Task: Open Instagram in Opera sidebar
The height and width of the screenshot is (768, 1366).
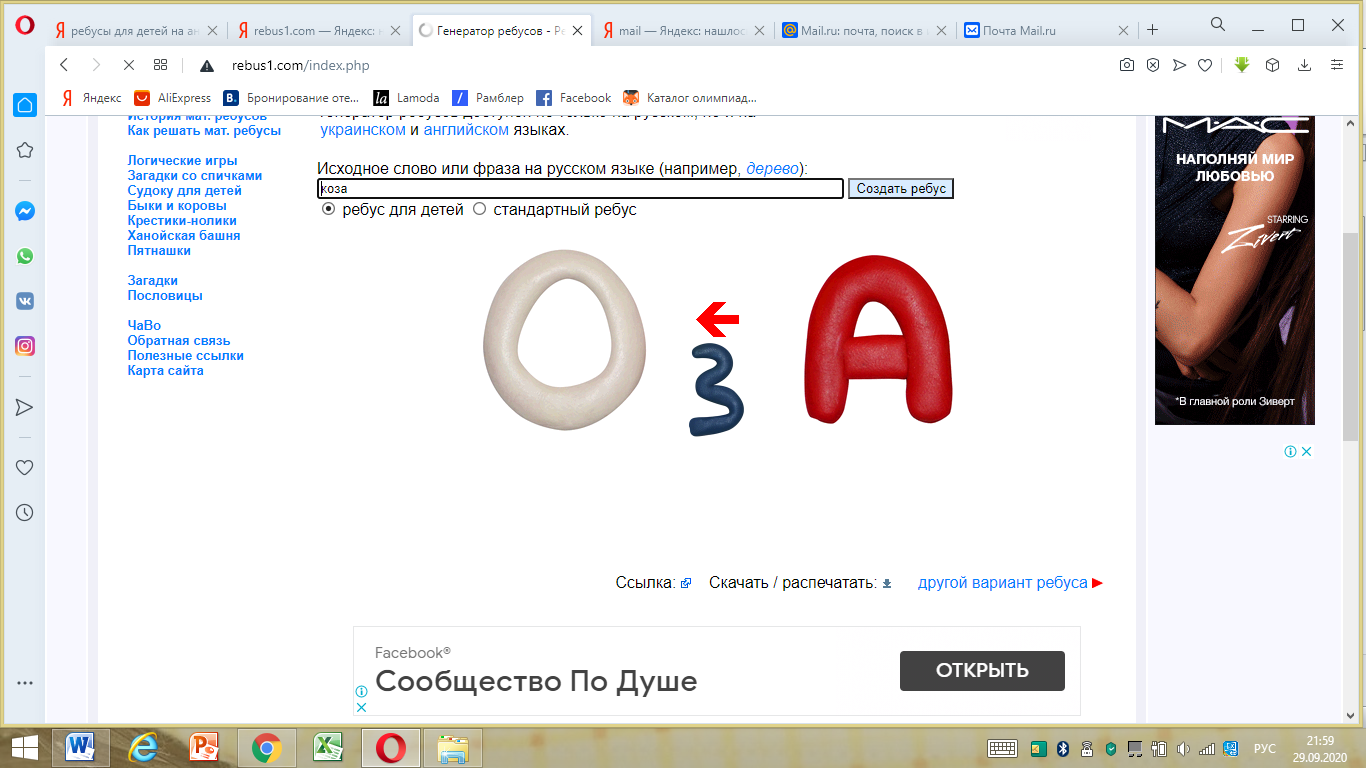Action: 25,347
